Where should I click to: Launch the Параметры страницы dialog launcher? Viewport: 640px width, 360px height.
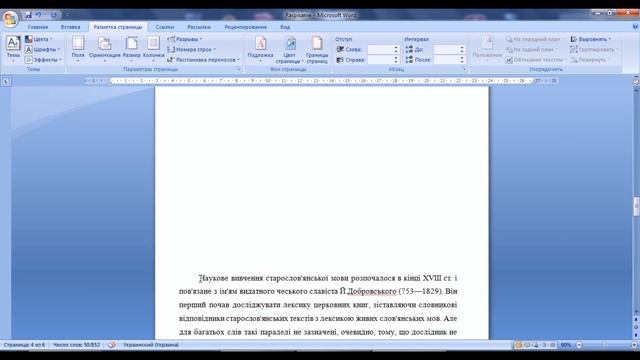[239, 69]
